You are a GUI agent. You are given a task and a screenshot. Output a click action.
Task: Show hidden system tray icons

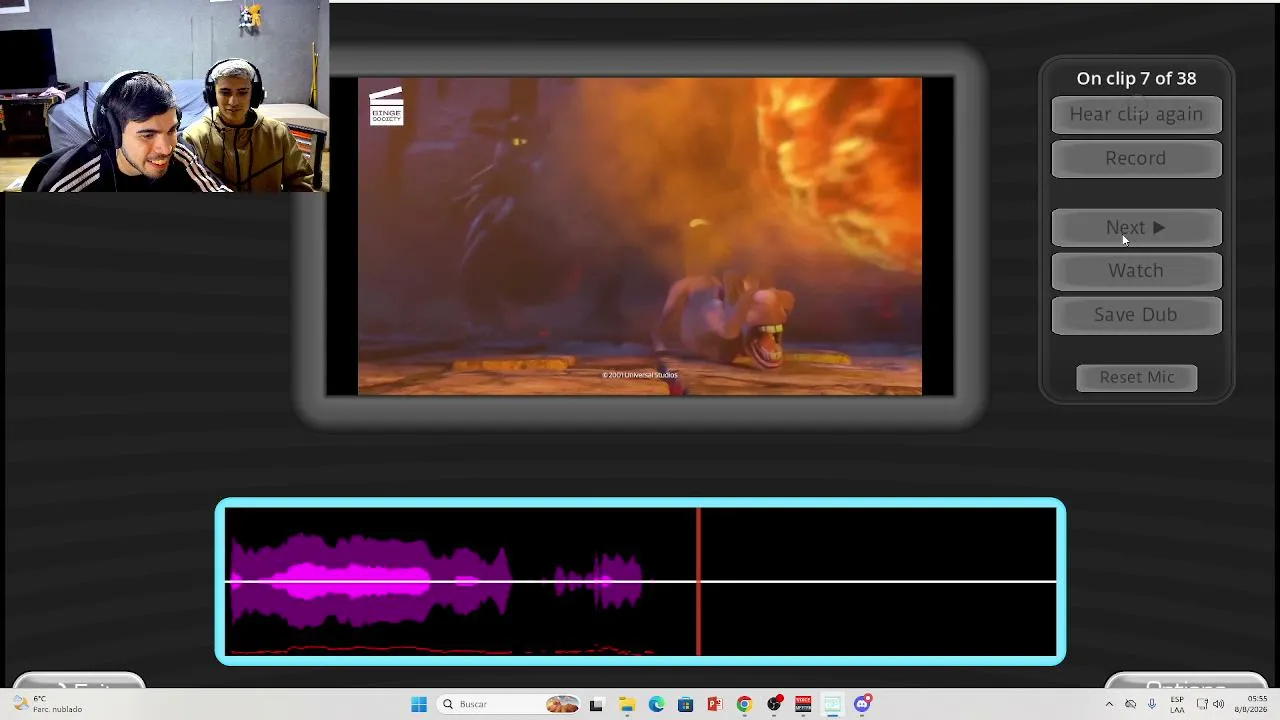click(1109, 704)
